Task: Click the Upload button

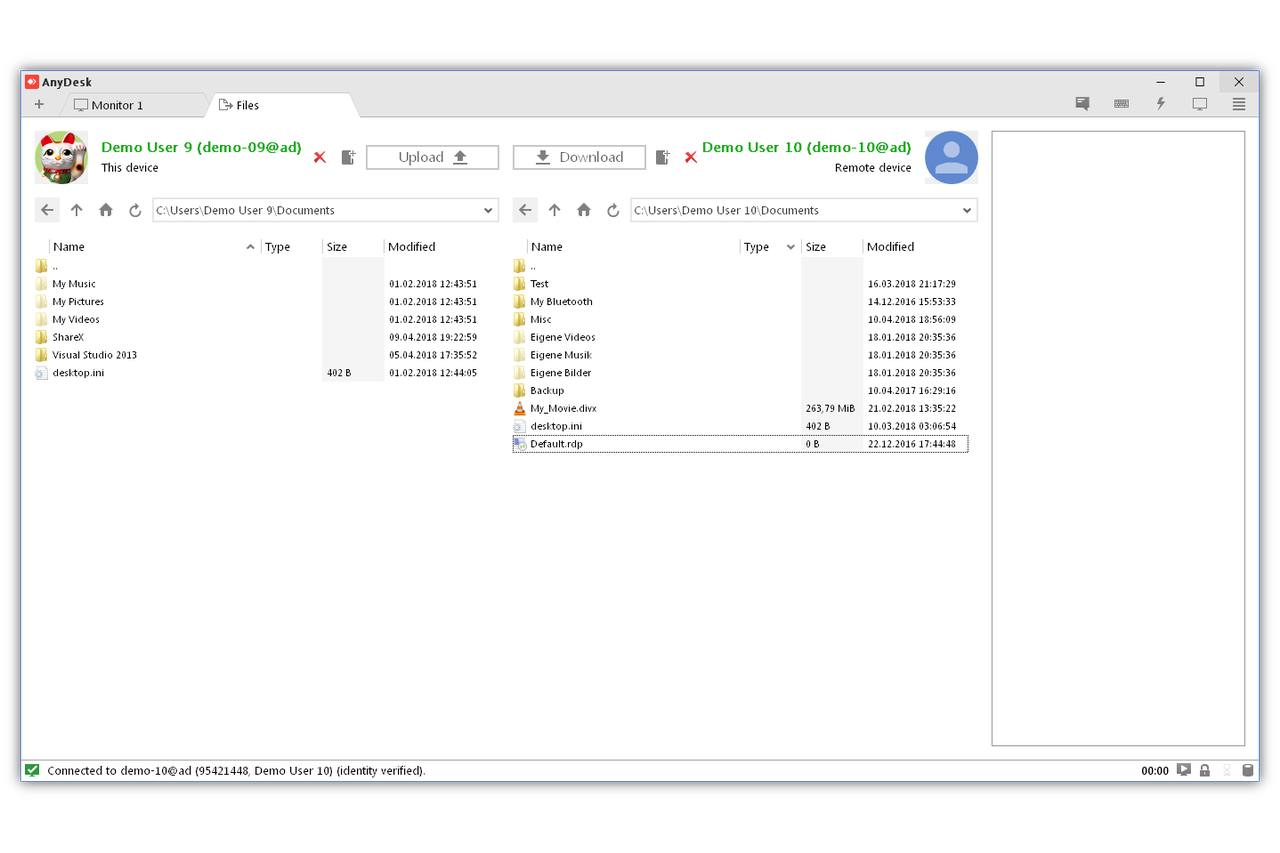Action: coord(432,157)
